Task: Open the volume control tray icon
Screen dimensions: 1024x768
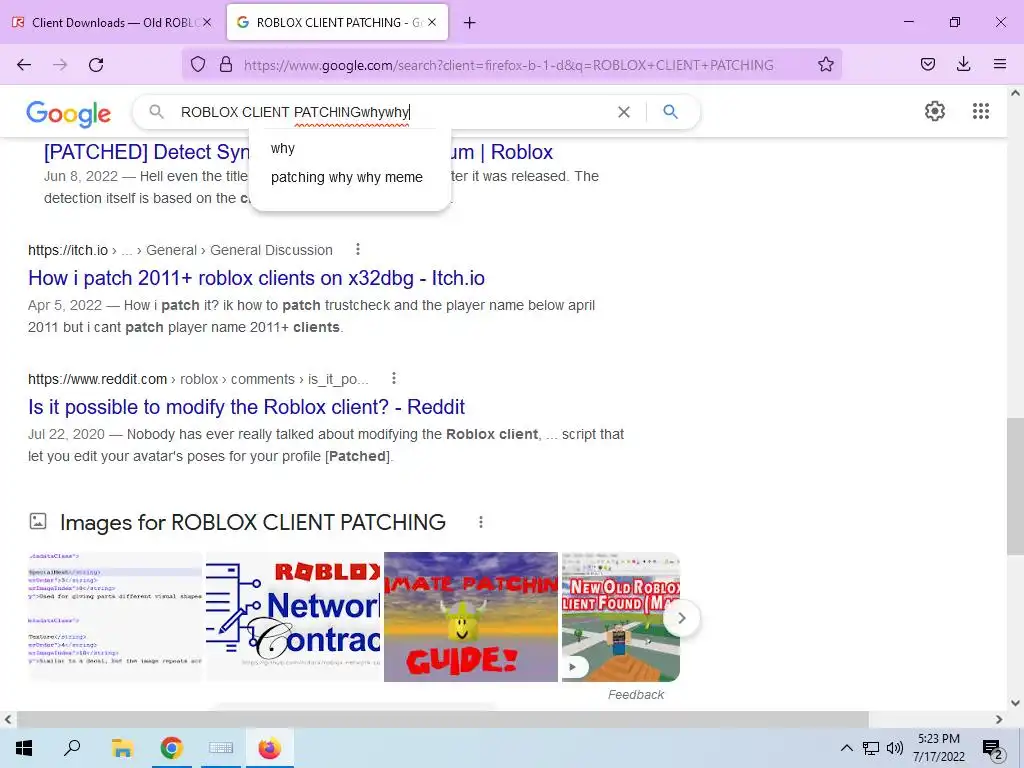Action: coord(895,748)
